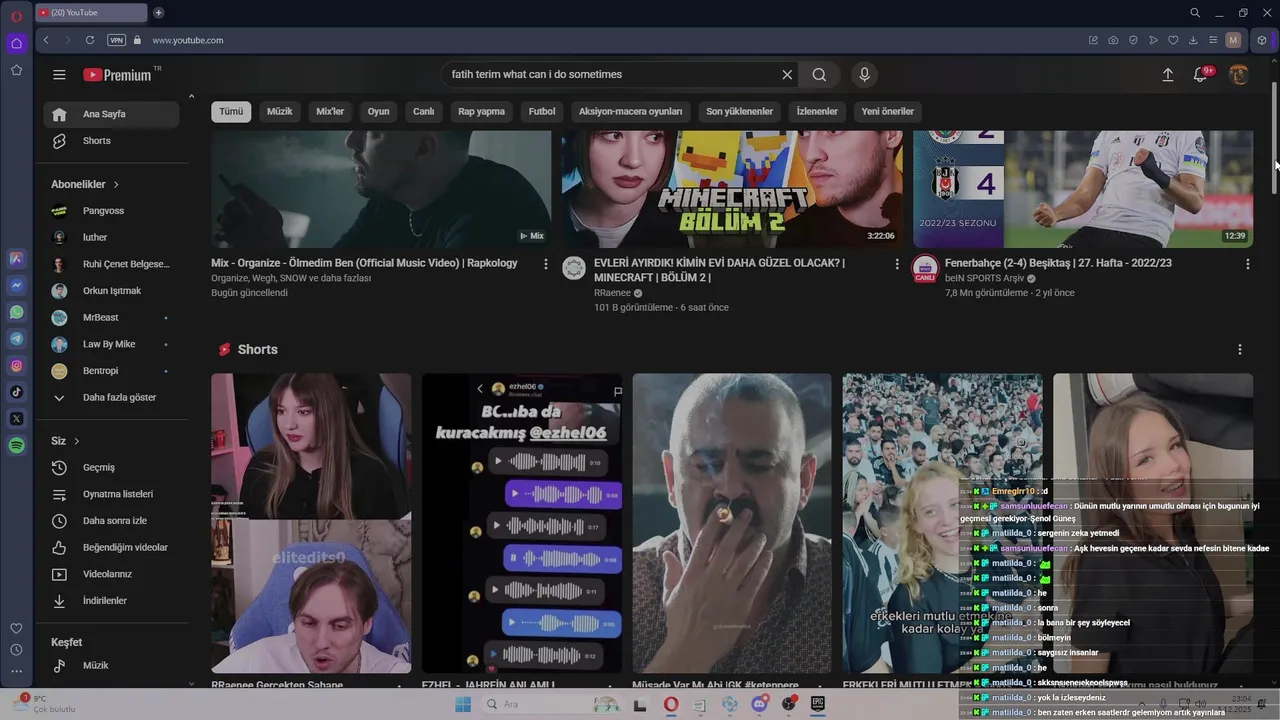The height and width of the screenshot is (720, 1280).
Task: Open the YouTube hamburger guide menu
Action: (59, 75)
